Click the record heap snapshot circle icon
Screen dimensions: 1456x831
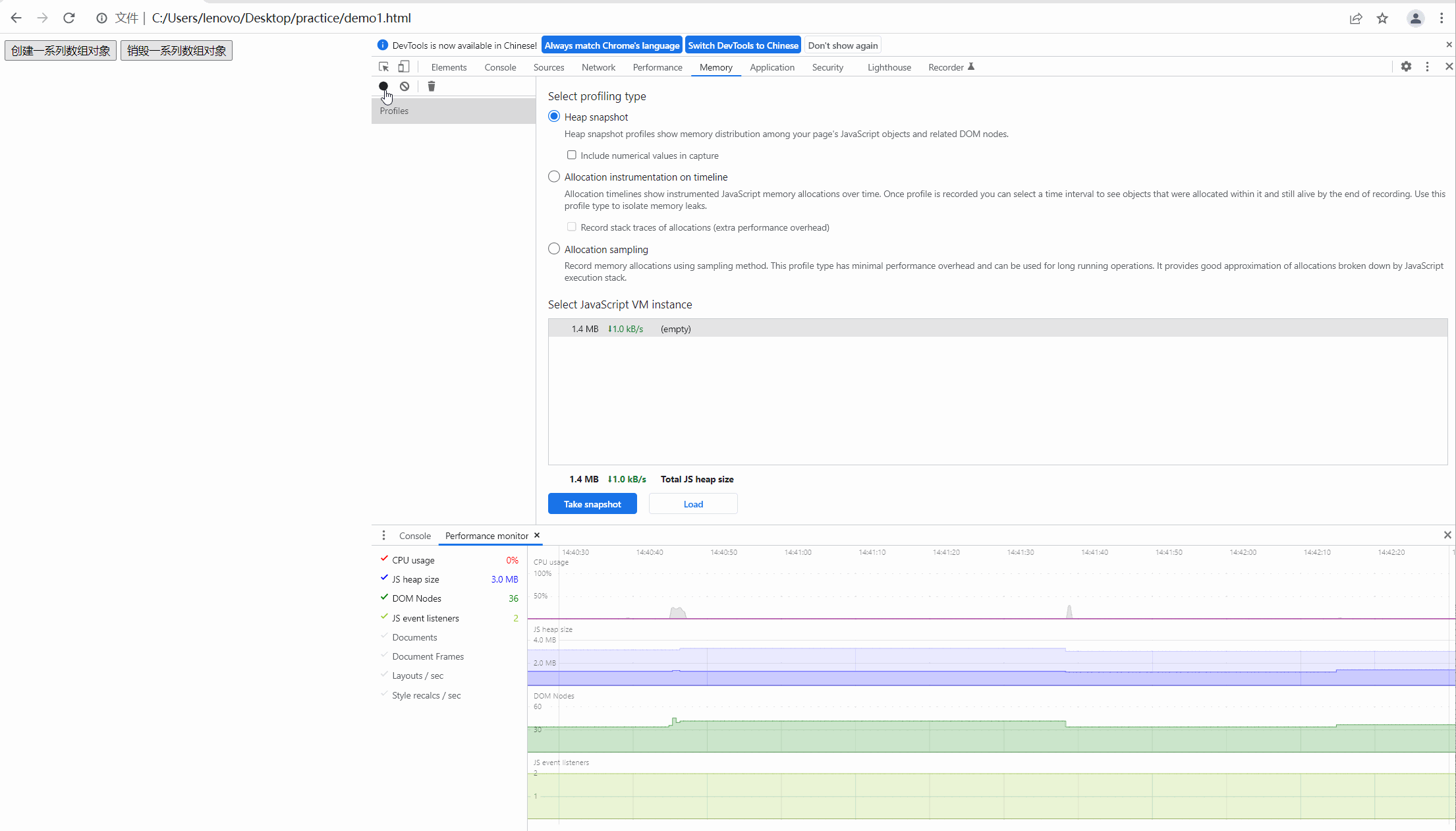click(x=383, y=86)
